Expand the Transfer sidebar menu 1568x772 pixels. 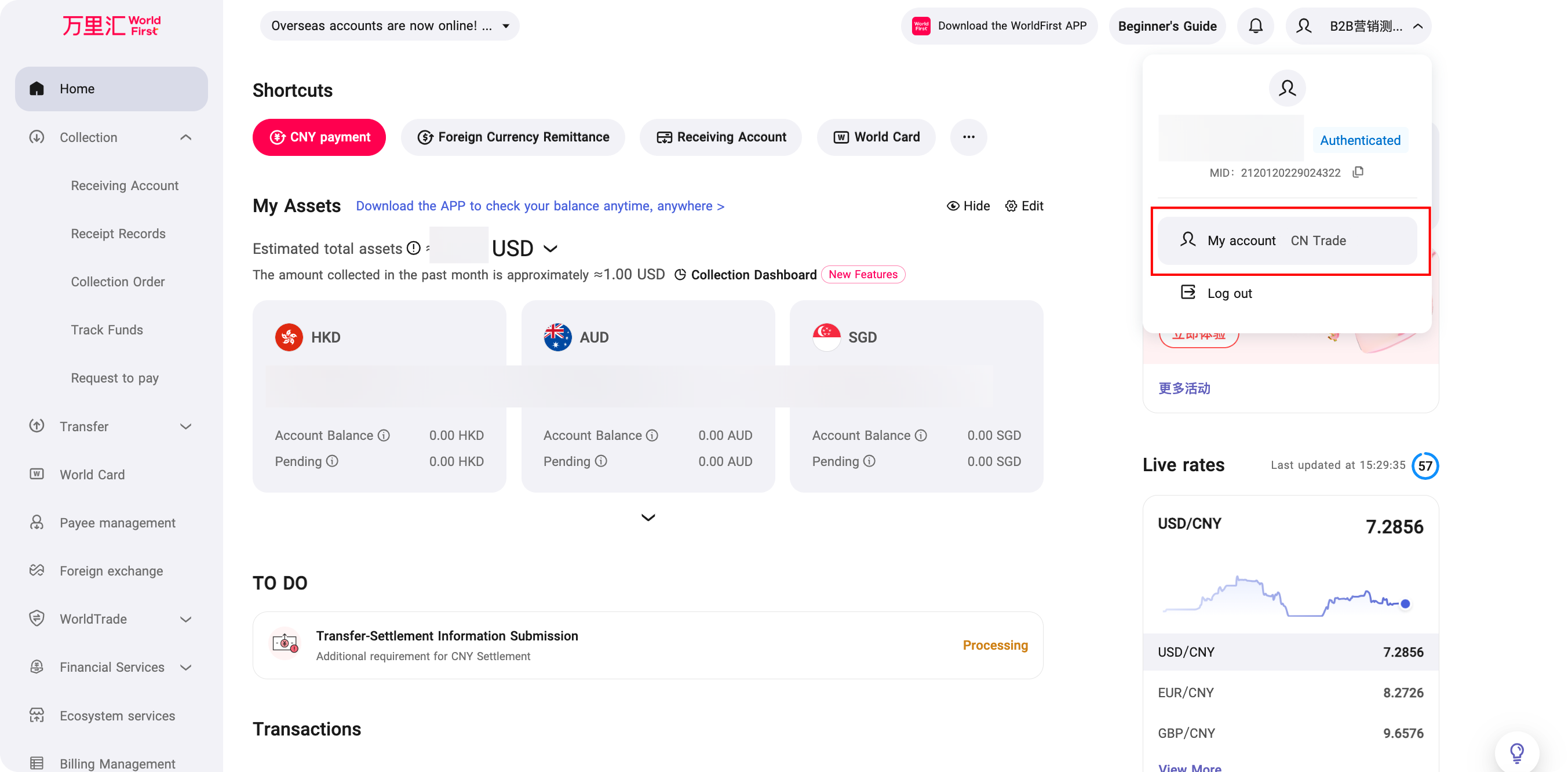(185, 427)
